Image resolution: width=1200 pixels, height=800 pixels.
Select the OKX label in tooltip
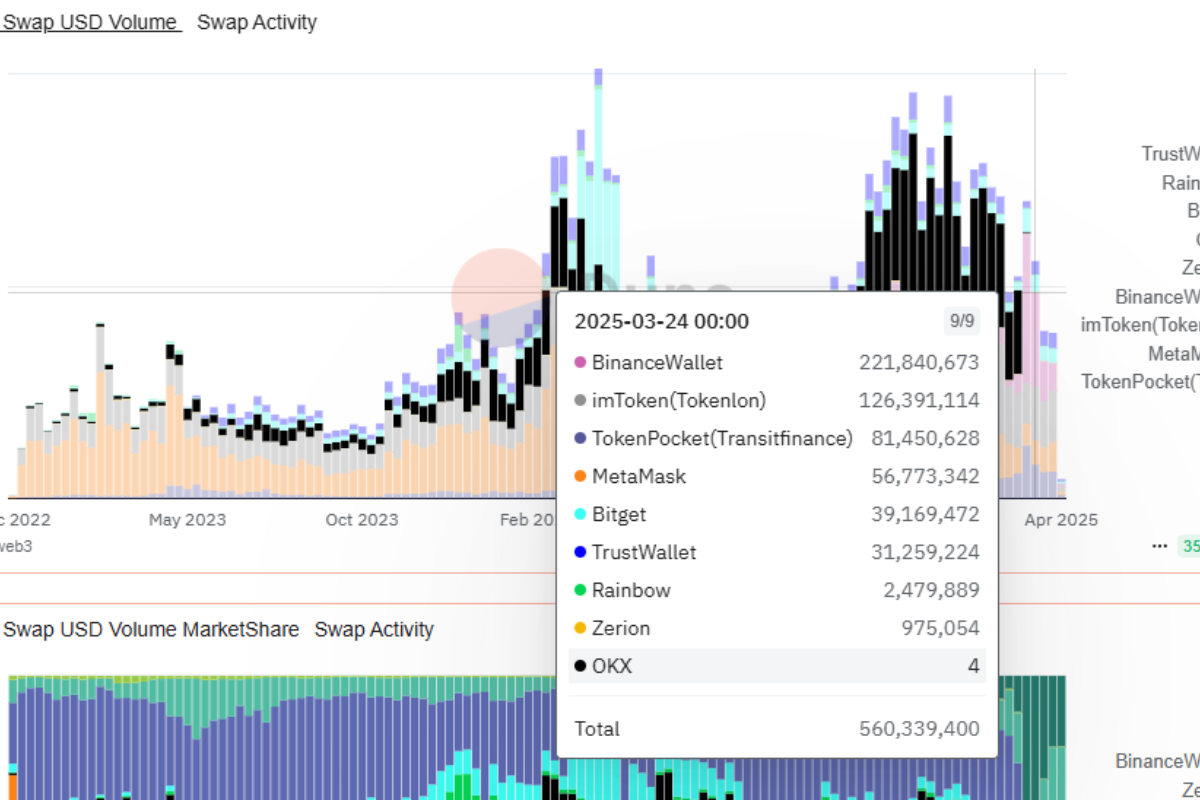tap(612, 666)
